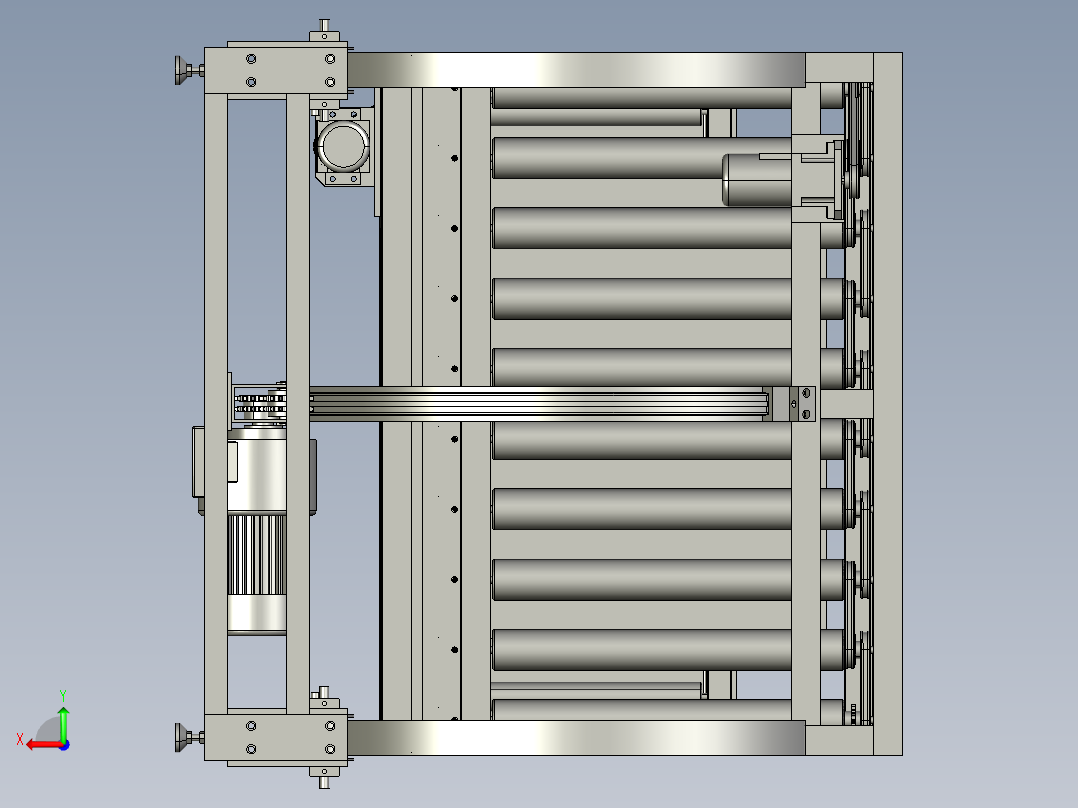The image size is (1078, 808).
Task: Click the 'Y' label of the triad
Action: (x=63, y=696)
